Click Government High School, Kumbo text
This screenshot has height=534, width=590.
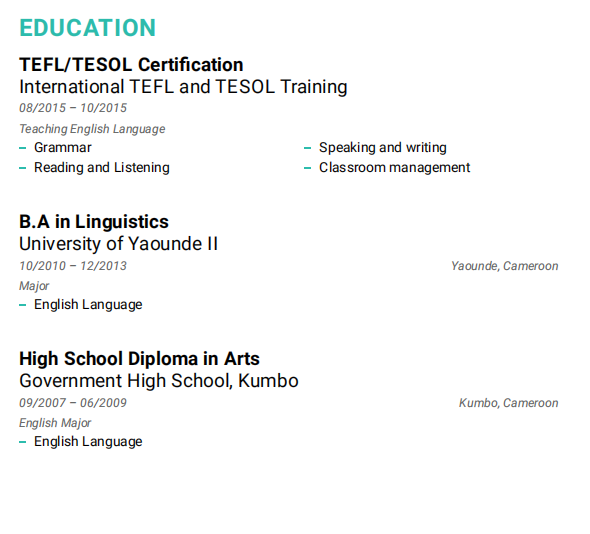point(159,381)
